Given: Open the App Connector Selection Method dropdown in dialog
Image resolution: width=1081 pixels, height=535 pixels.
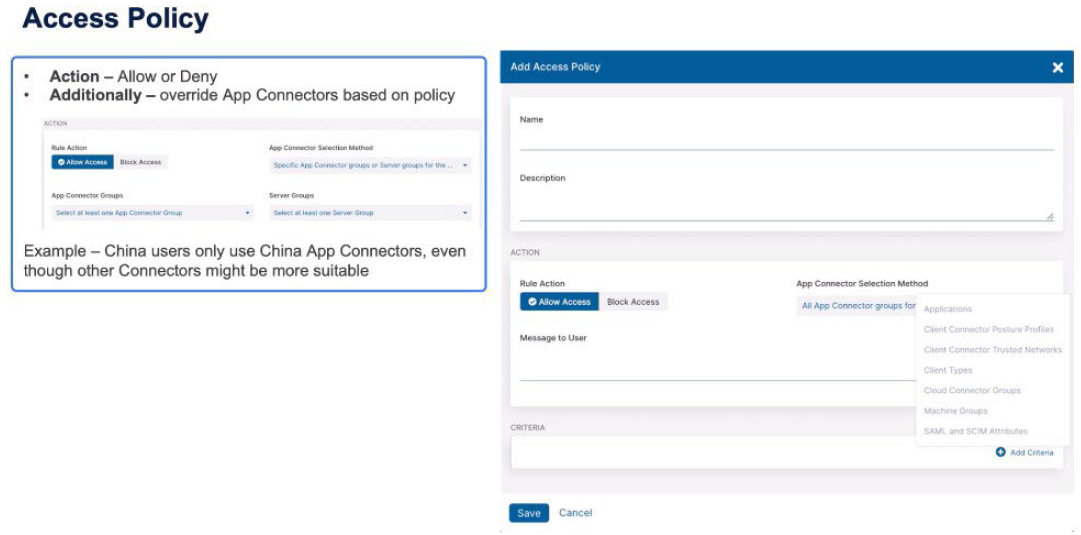Looking at the screenshot, I should coord(857,306).
